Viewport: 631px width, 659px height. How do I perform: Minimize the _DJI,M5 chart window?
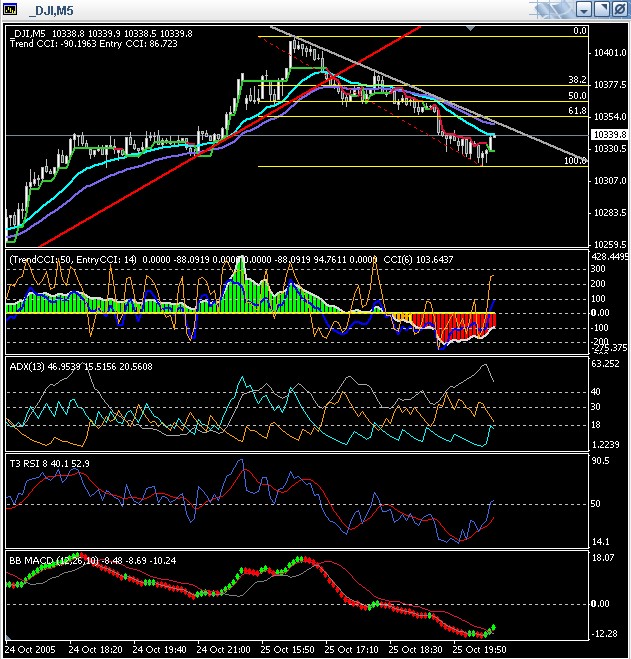583,9
